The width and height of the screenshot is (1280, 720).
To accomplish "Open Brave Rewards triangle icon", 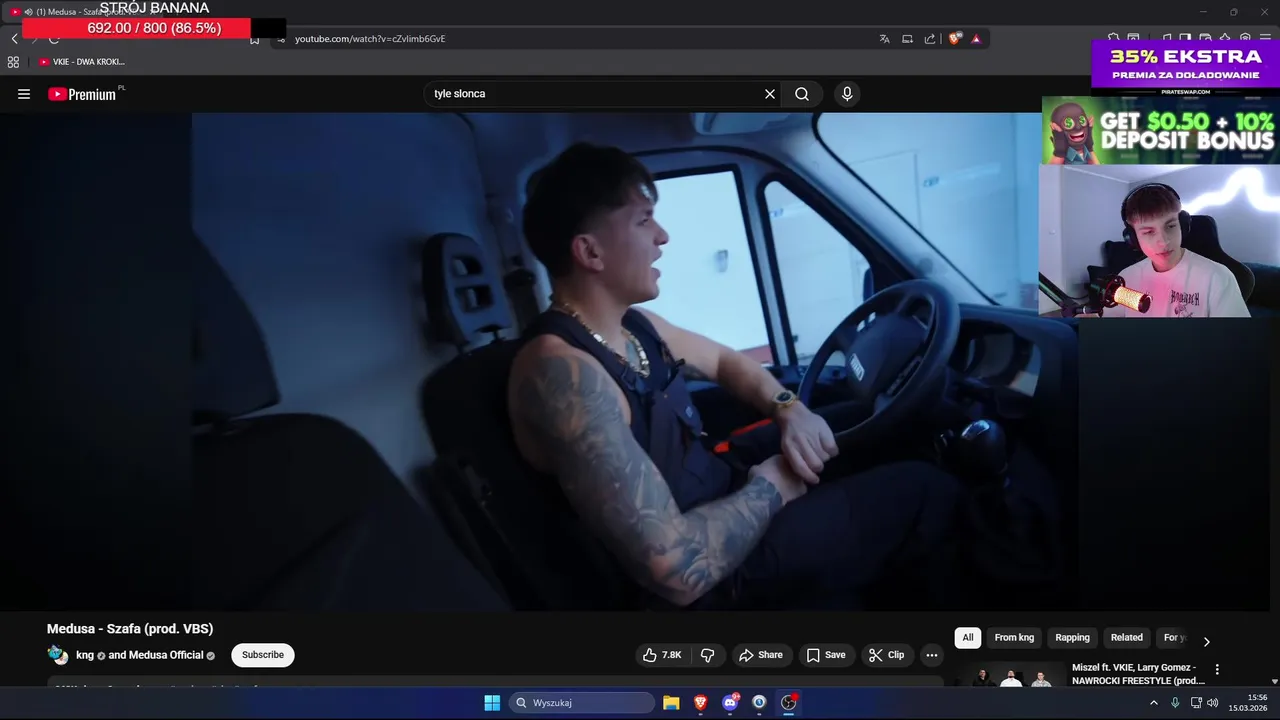I will pos(976,39).
